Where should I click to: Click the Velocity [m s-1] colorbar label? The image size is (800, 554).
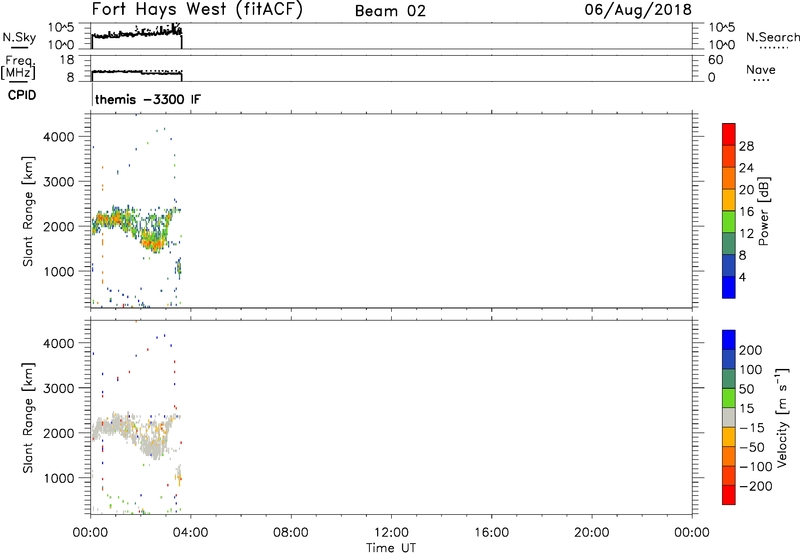coord(782,417)
